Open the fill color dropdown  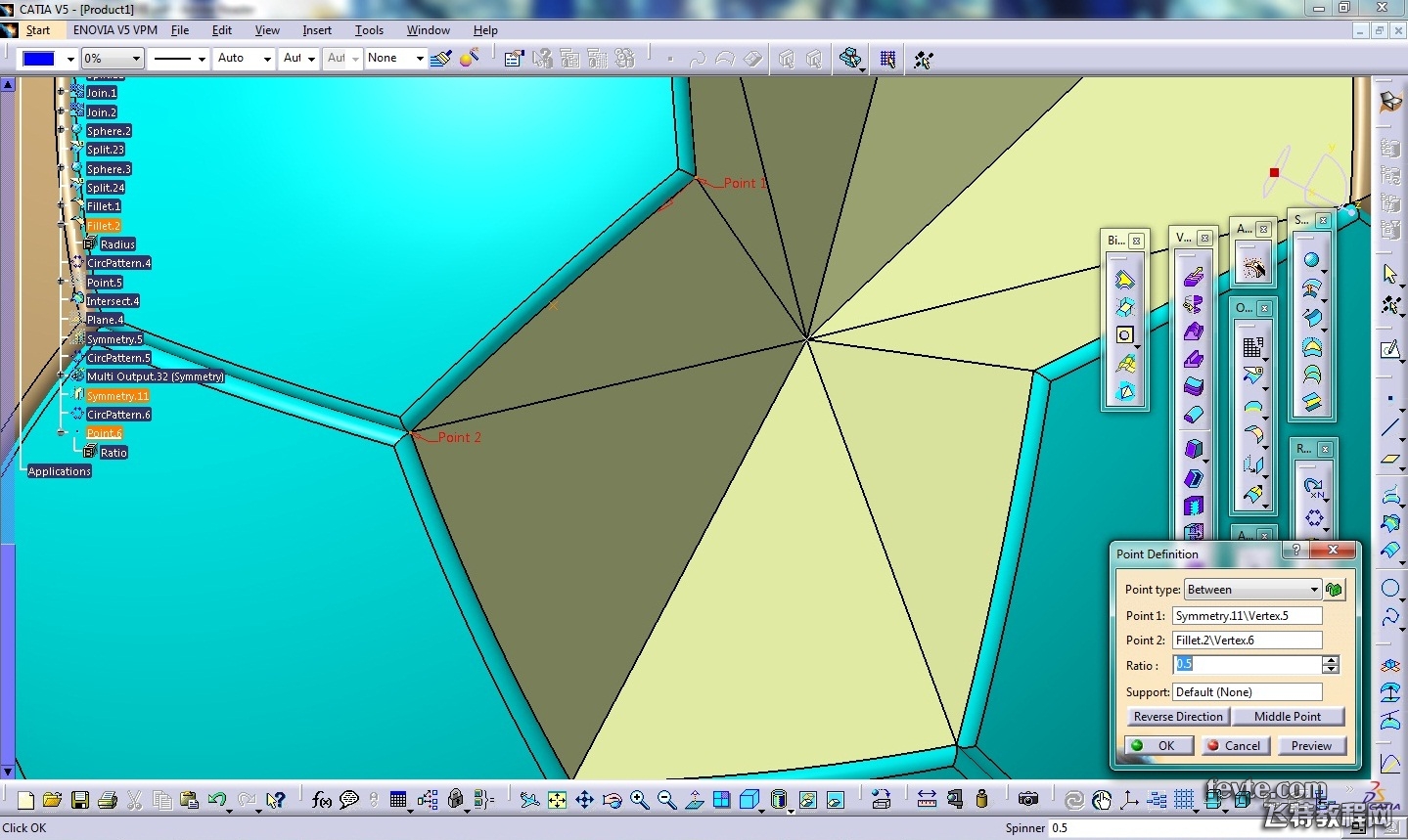(x=70, y=59)
